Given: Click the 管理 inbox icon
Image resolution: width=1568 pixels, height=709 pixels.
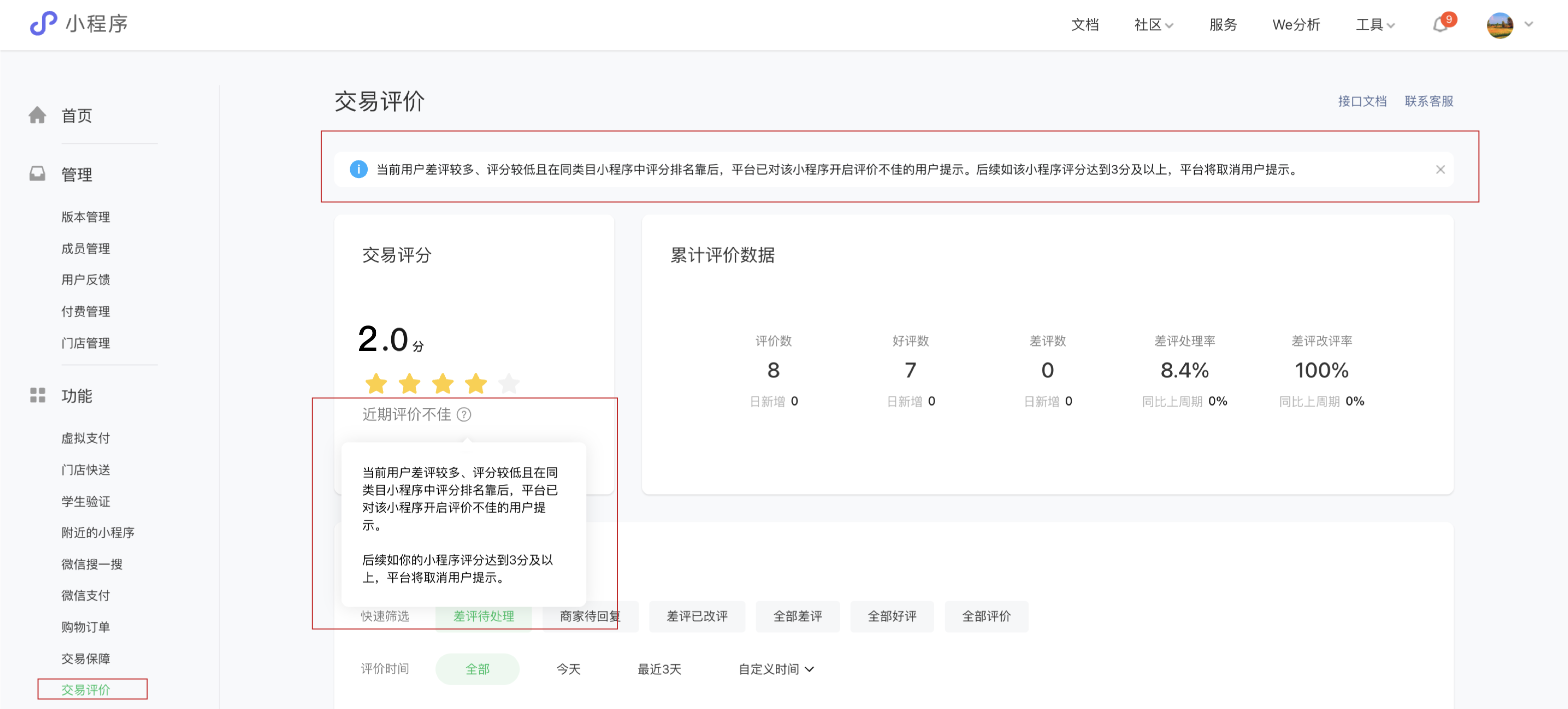Looking at the screenshot, I should (37, 174).
